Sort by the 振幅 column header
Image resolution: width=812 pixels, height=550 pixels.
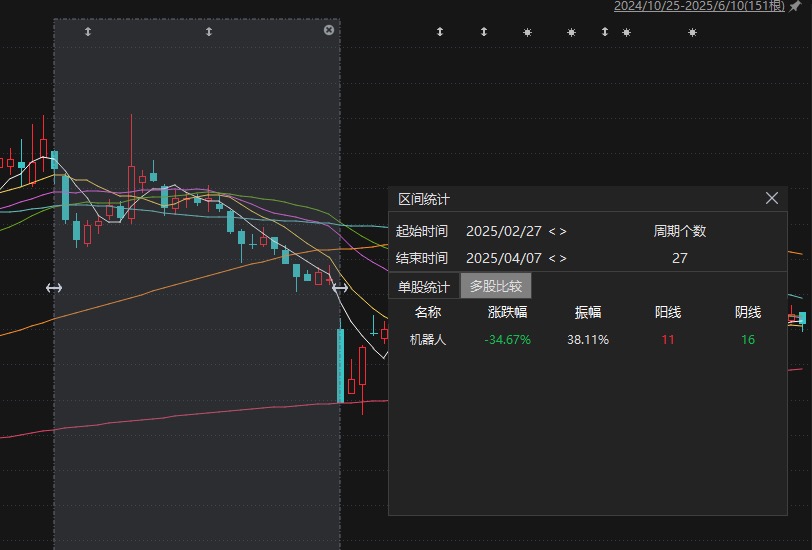click(588, 312)
